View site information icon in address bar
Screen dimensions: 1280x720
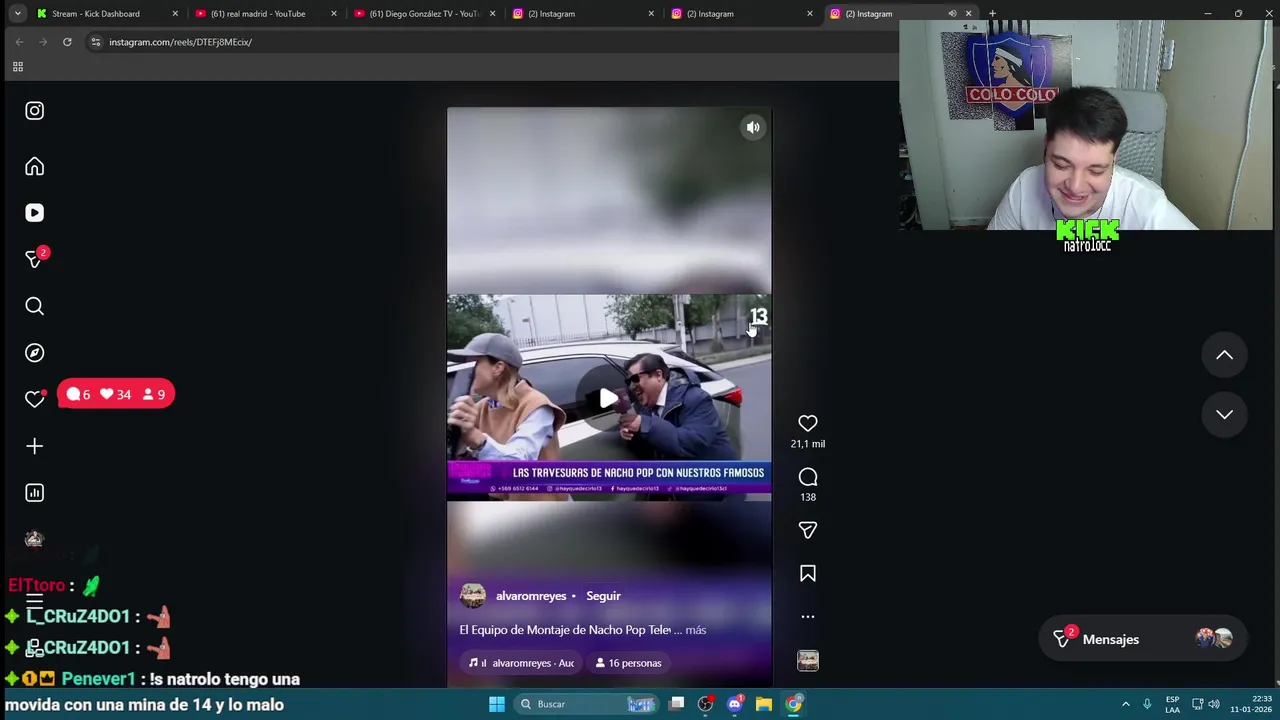96,42
